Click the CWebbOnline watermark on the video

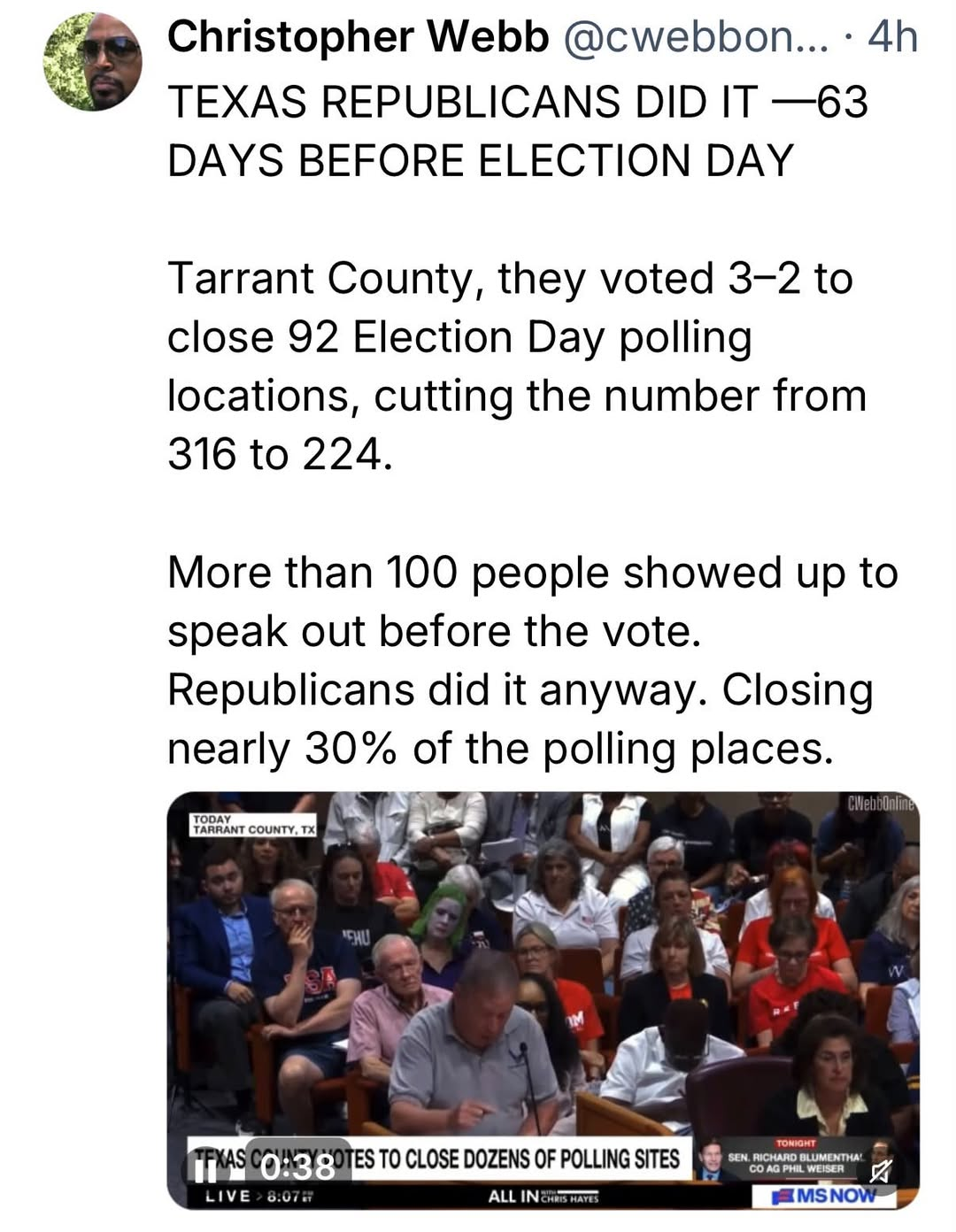[882, 804]
